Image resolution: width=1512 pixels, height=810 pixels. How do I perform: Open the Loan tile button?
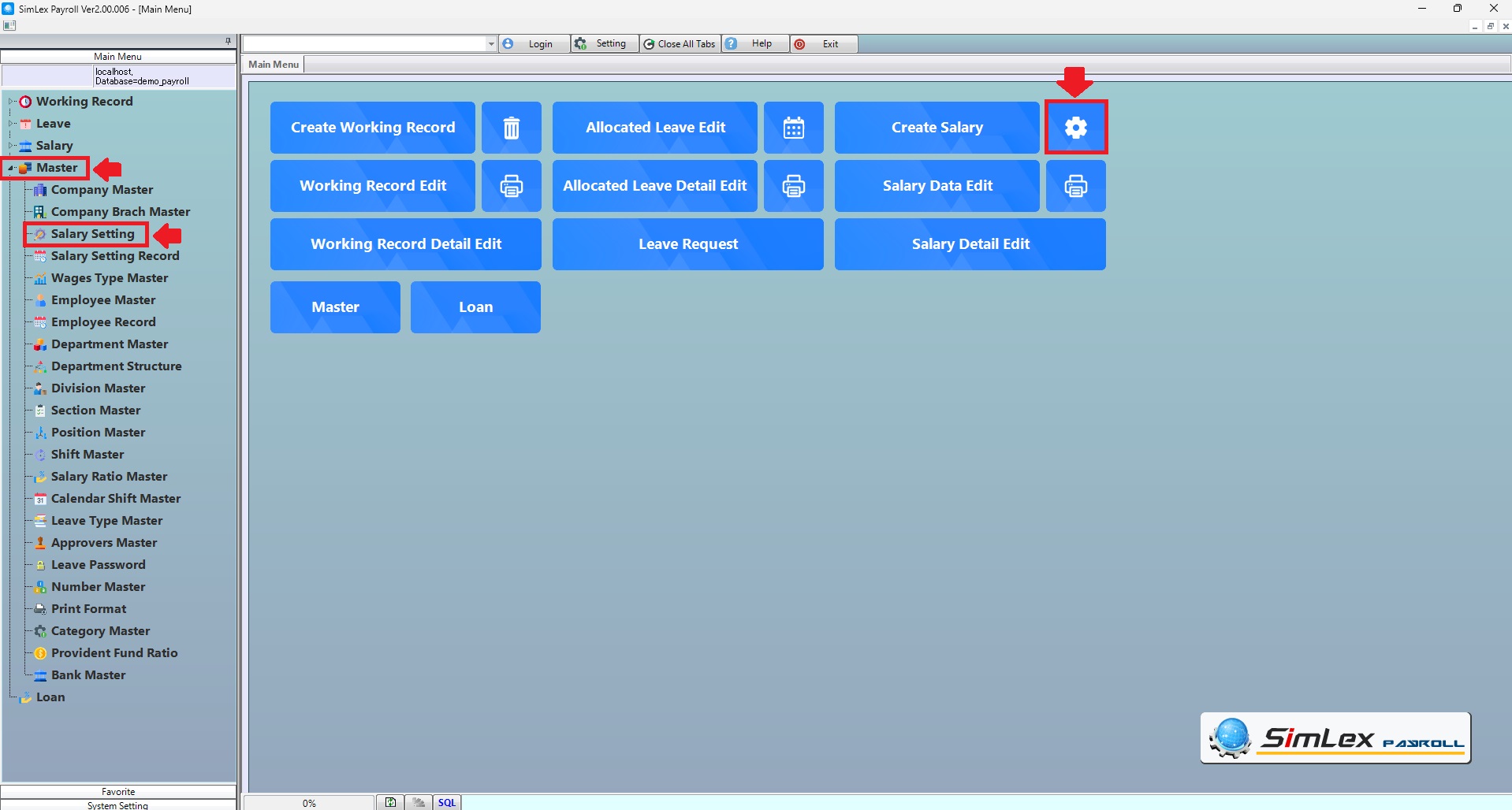click(475, 307)
